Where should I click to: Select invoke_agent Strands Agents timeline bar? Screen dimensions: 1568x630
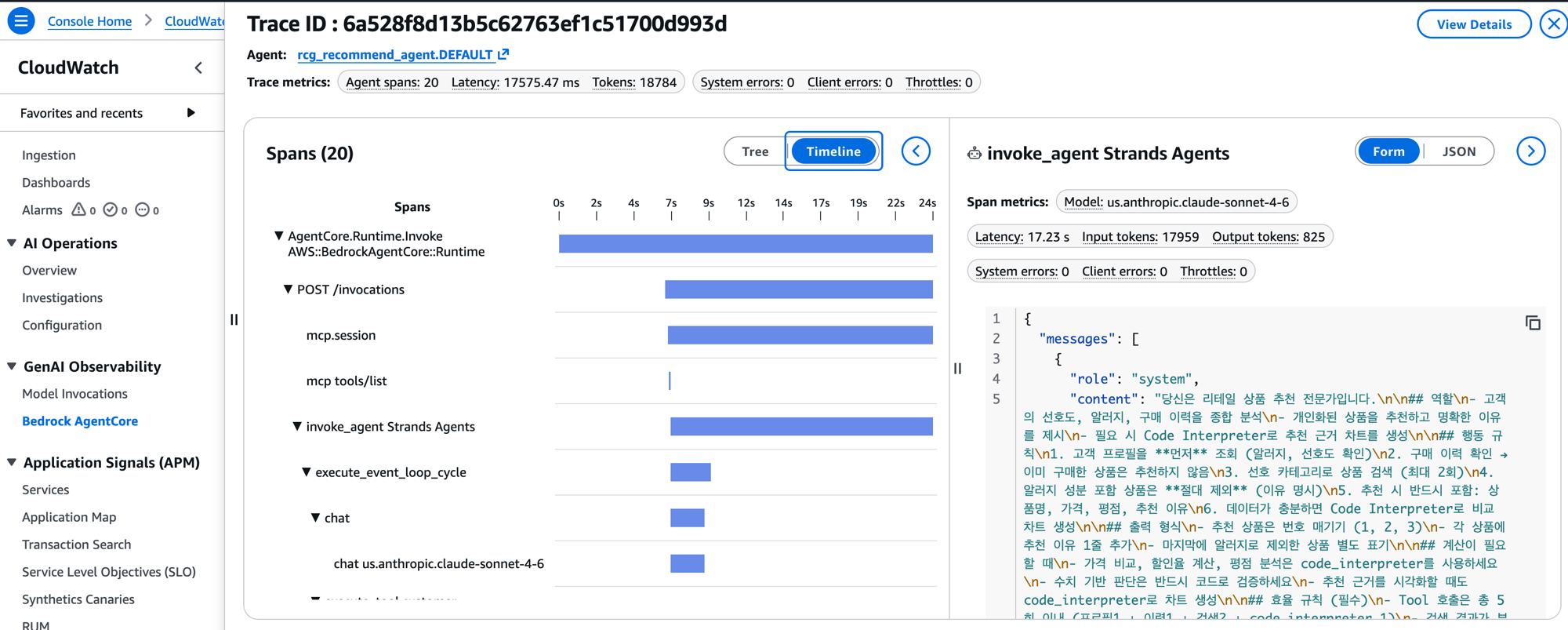point(801,427)
